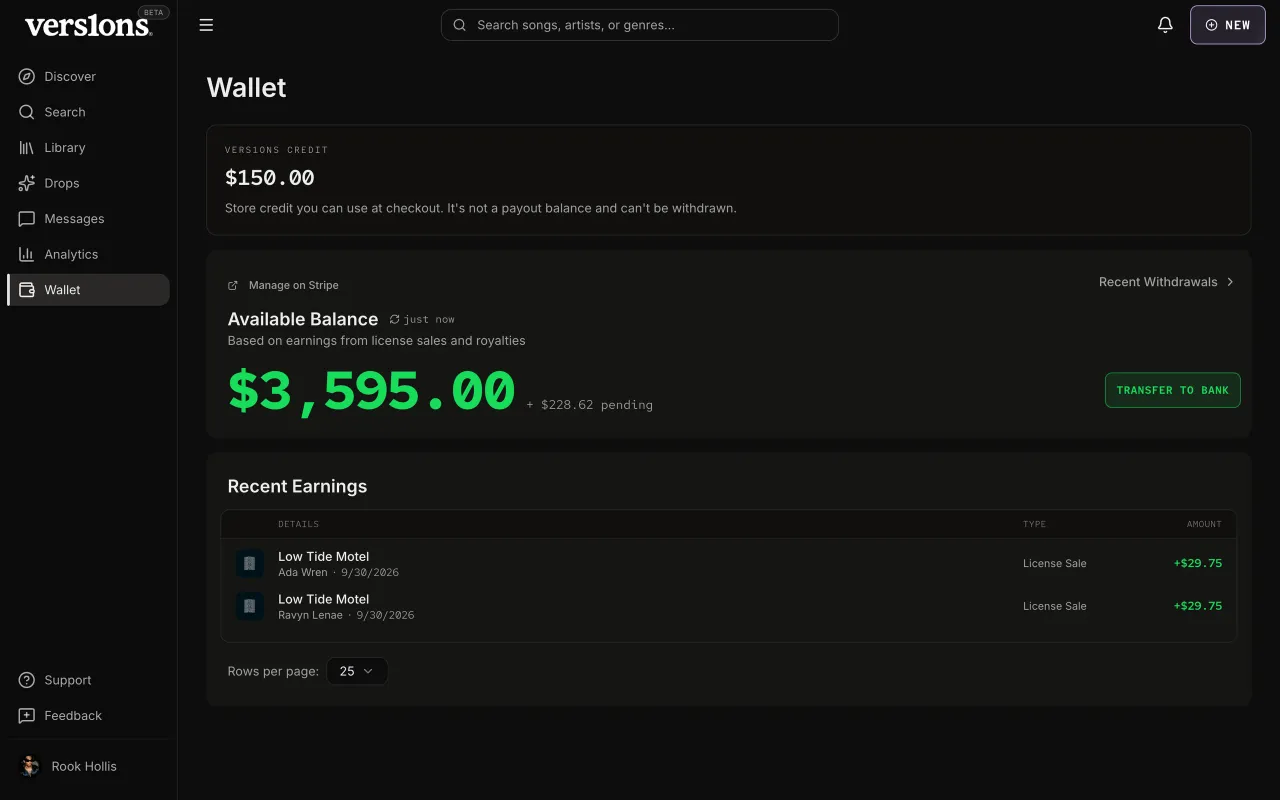The height and width of the screenshot is (800, 1280).
Task: Click the $150.00 Versions credit value
Action: point(270,178)
